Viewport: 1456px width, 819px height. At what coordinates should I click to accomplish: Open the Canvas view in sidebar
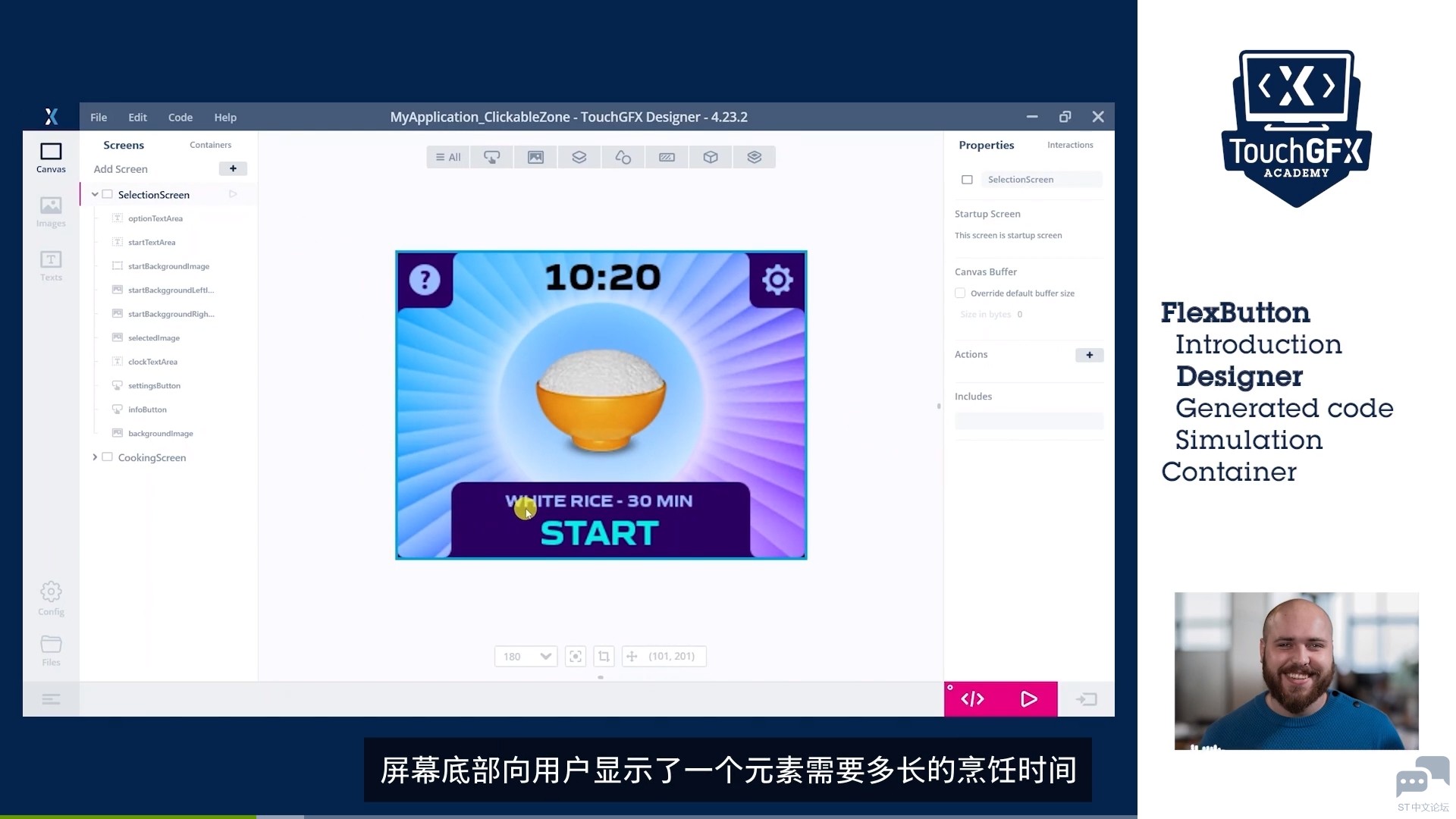pos(51,158)
